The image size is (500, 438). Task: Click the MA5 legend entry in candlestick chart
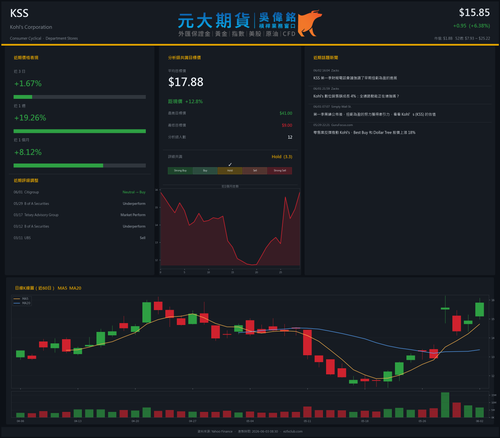tap(22, 299)
